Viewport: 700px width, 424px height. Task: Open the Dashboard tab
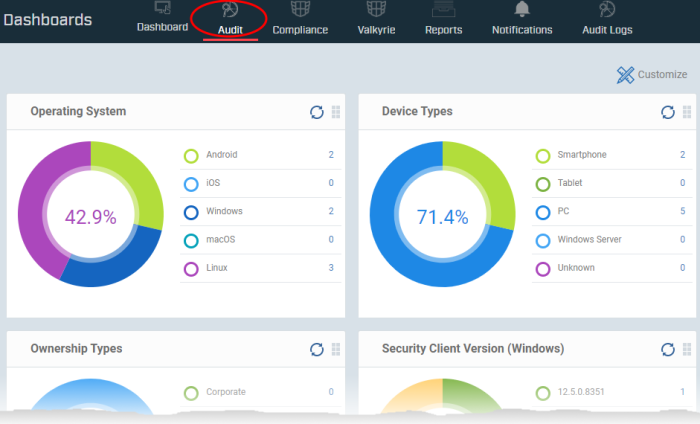tap(162, 18)
